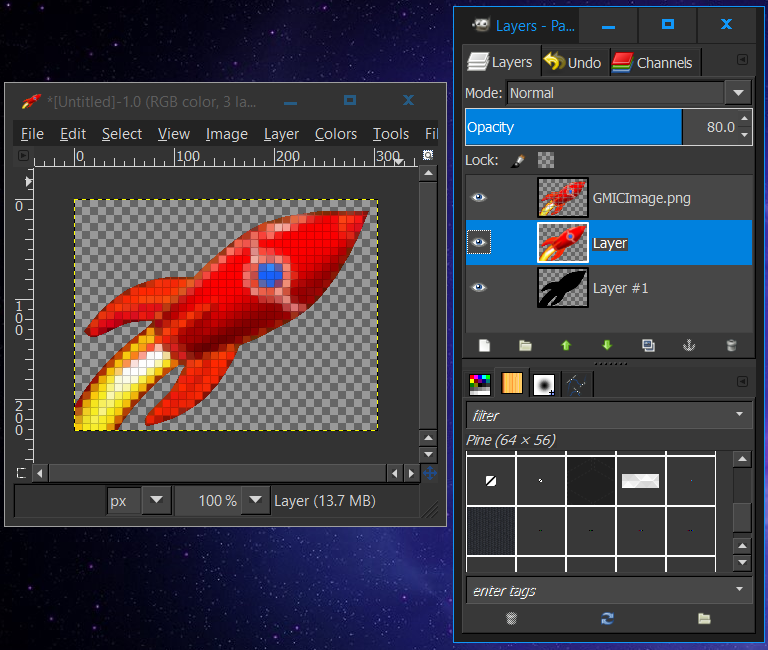Click the patterns panel scrollbar up arrow
The width and height of the screenshot is (768, 650).
743,459
